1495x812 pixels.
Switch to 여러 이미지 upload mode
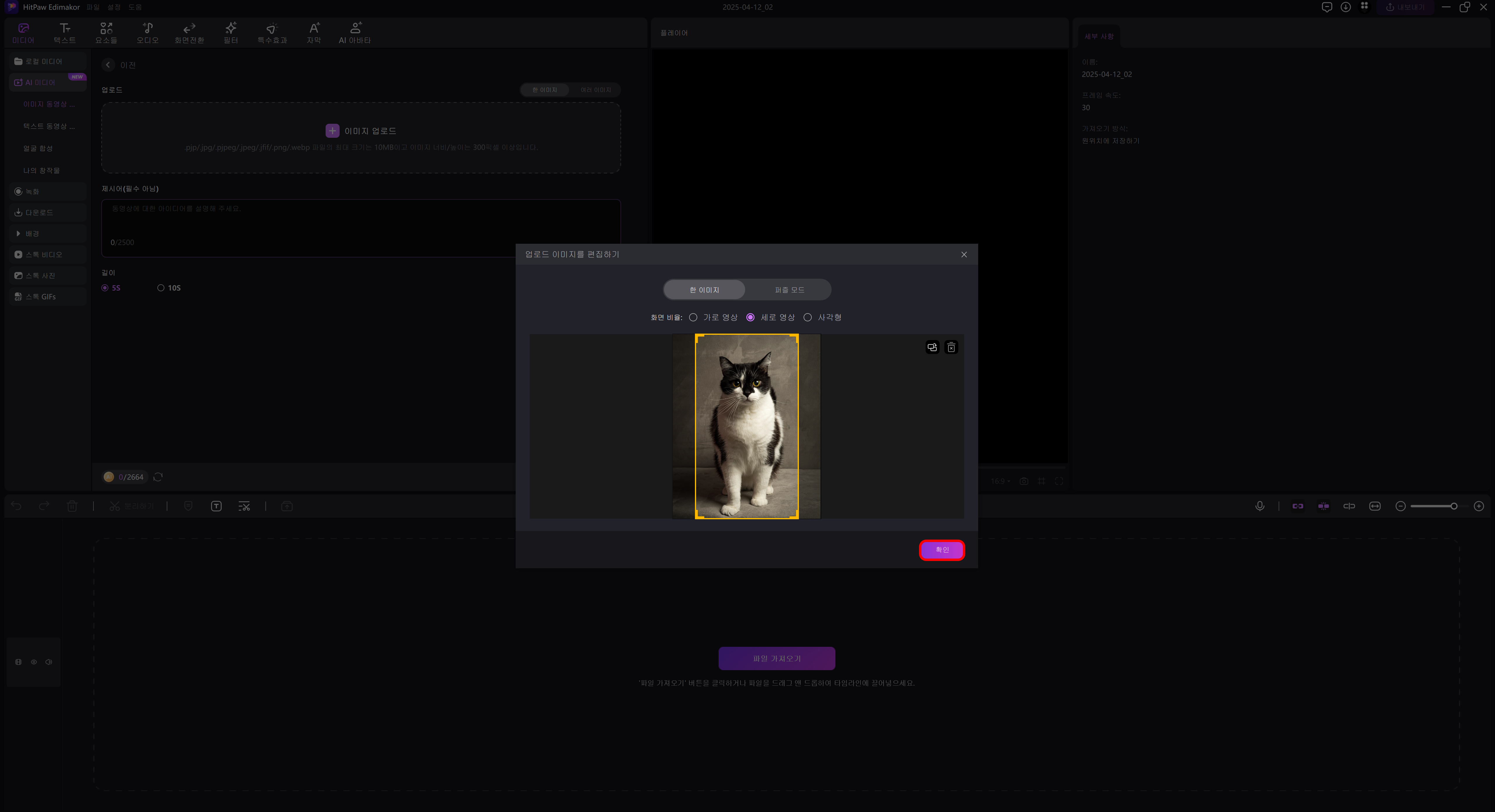click(x=595, y=90)
